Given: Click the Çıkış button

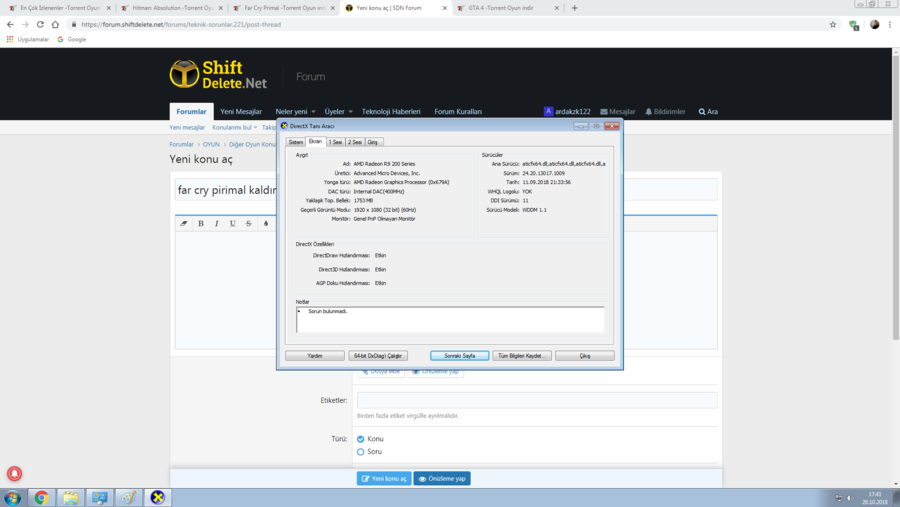Looking at the screenshot, I should click(x=584, y=356).
